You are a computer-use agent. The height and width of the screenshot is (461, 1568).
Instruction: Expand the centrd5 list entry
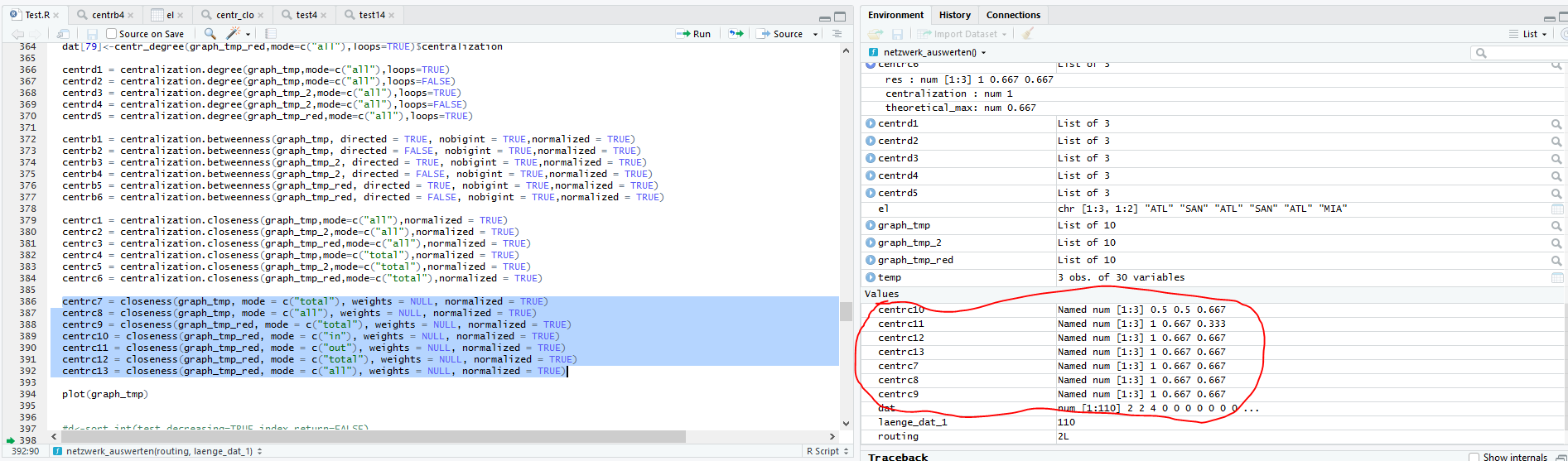coord(871,193)
